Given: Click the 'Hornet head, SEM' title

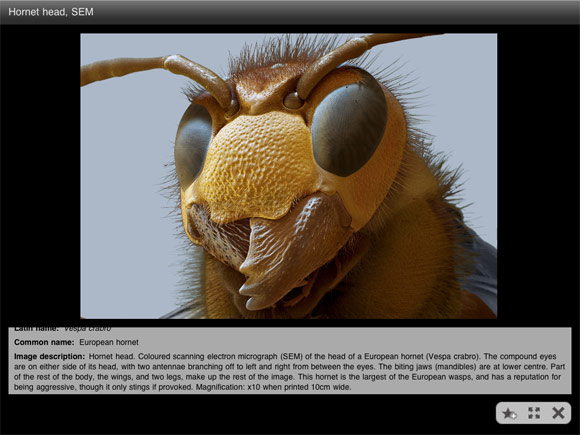Looking at the screenshot, I should [x=51, y=12].
